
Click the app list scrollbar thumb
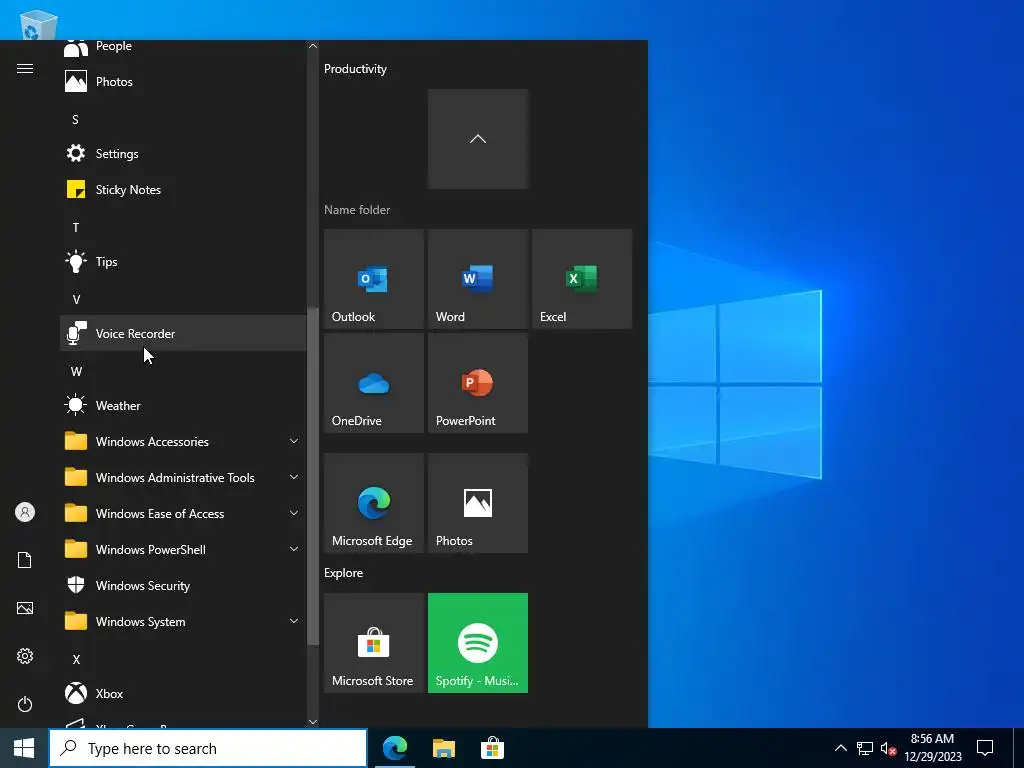tap(313, 477)
